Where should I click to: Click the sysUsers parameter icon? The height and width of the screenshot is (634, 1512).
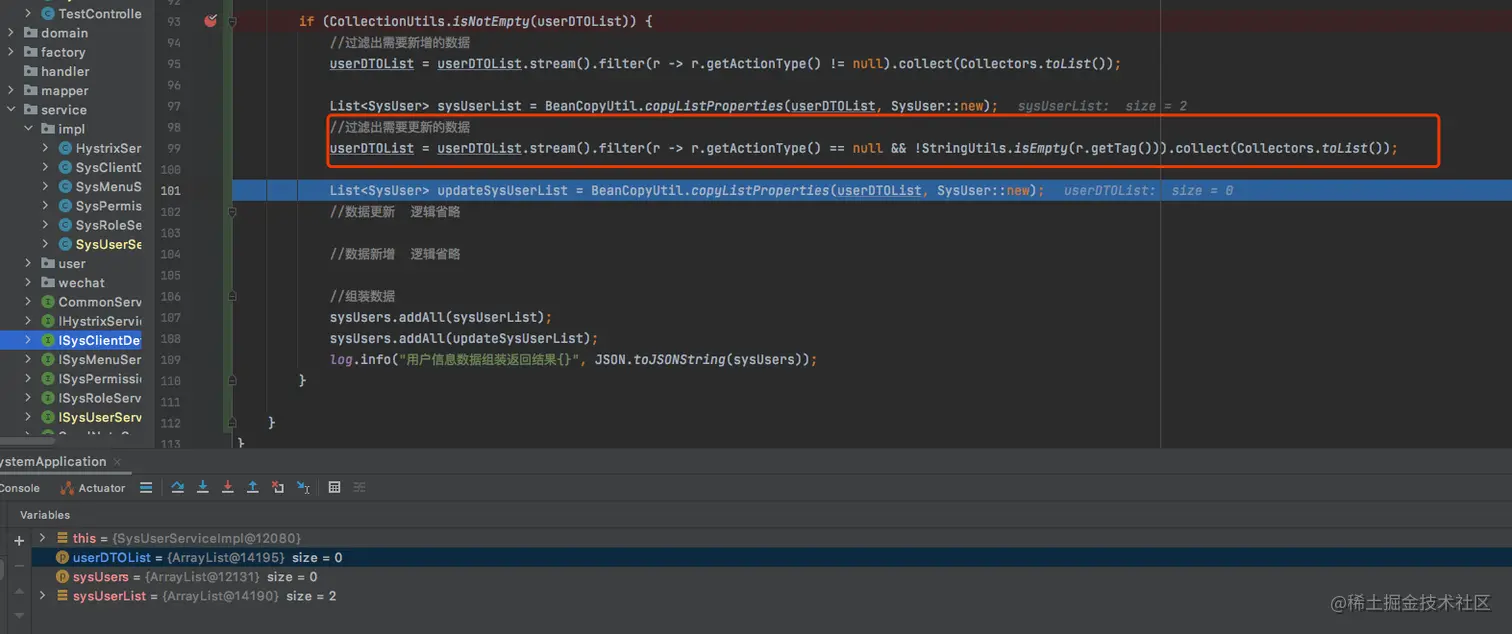[62, 577]
